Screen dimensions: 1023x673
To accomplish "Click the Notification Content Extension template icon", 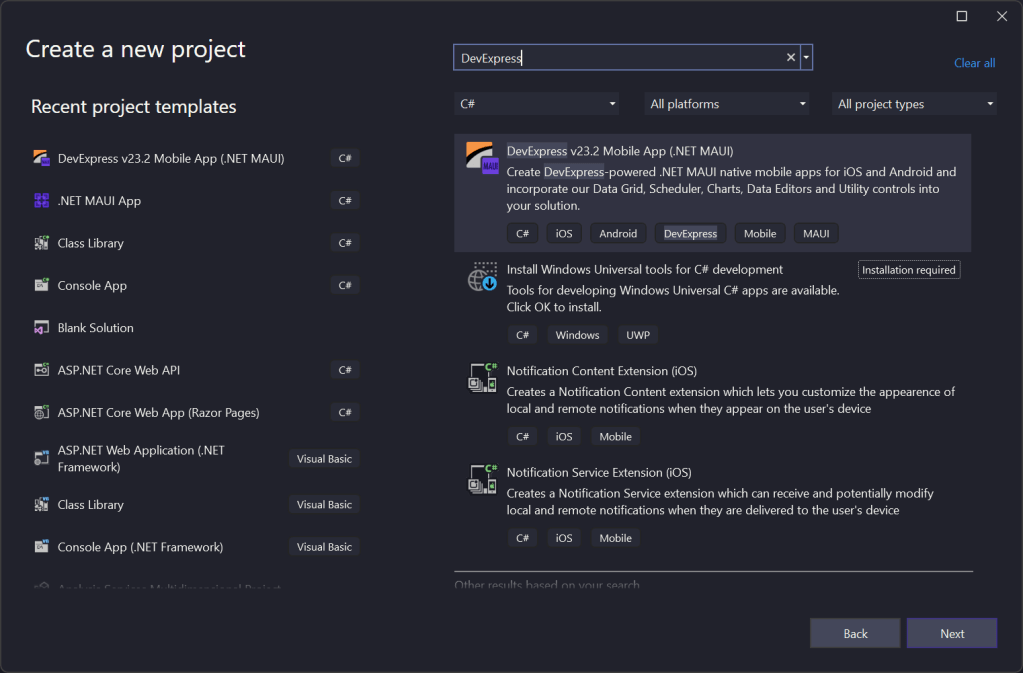I will pyautogui.click(x=483, y=378).
